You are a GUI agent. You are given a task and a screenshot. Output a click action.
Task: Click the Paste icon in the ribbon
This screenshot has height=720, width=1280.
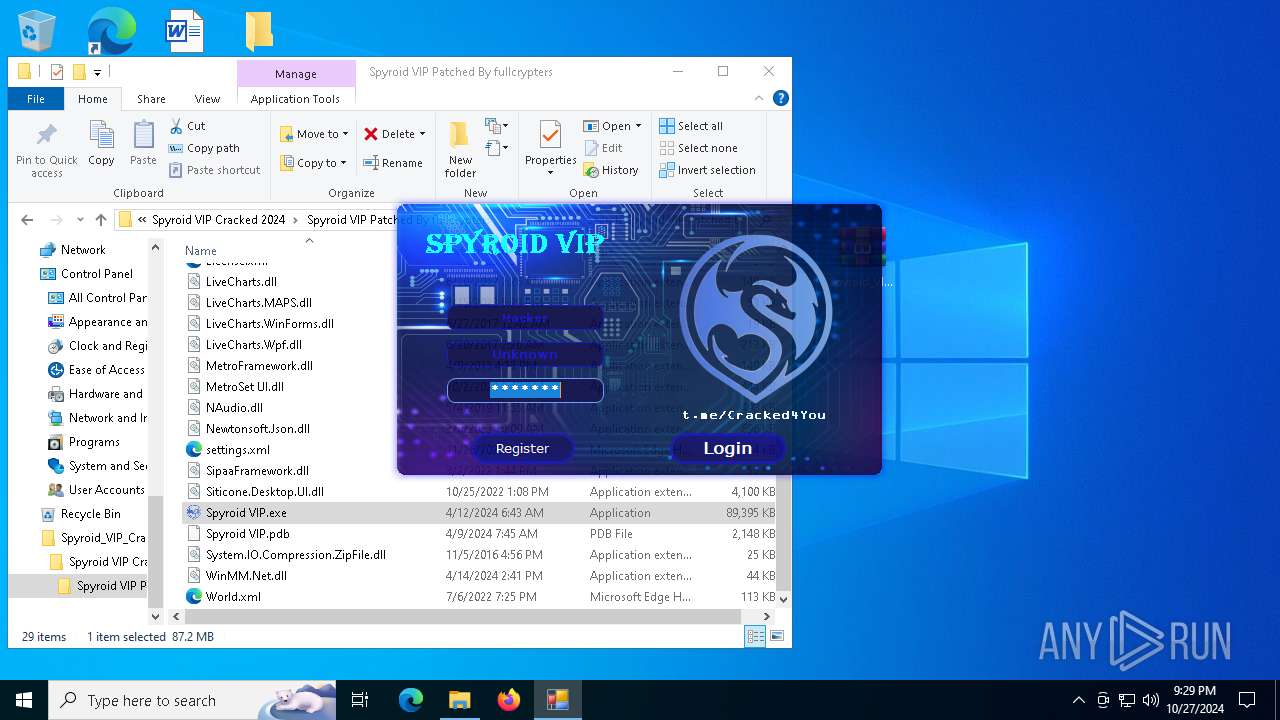[x=143, y=134]
